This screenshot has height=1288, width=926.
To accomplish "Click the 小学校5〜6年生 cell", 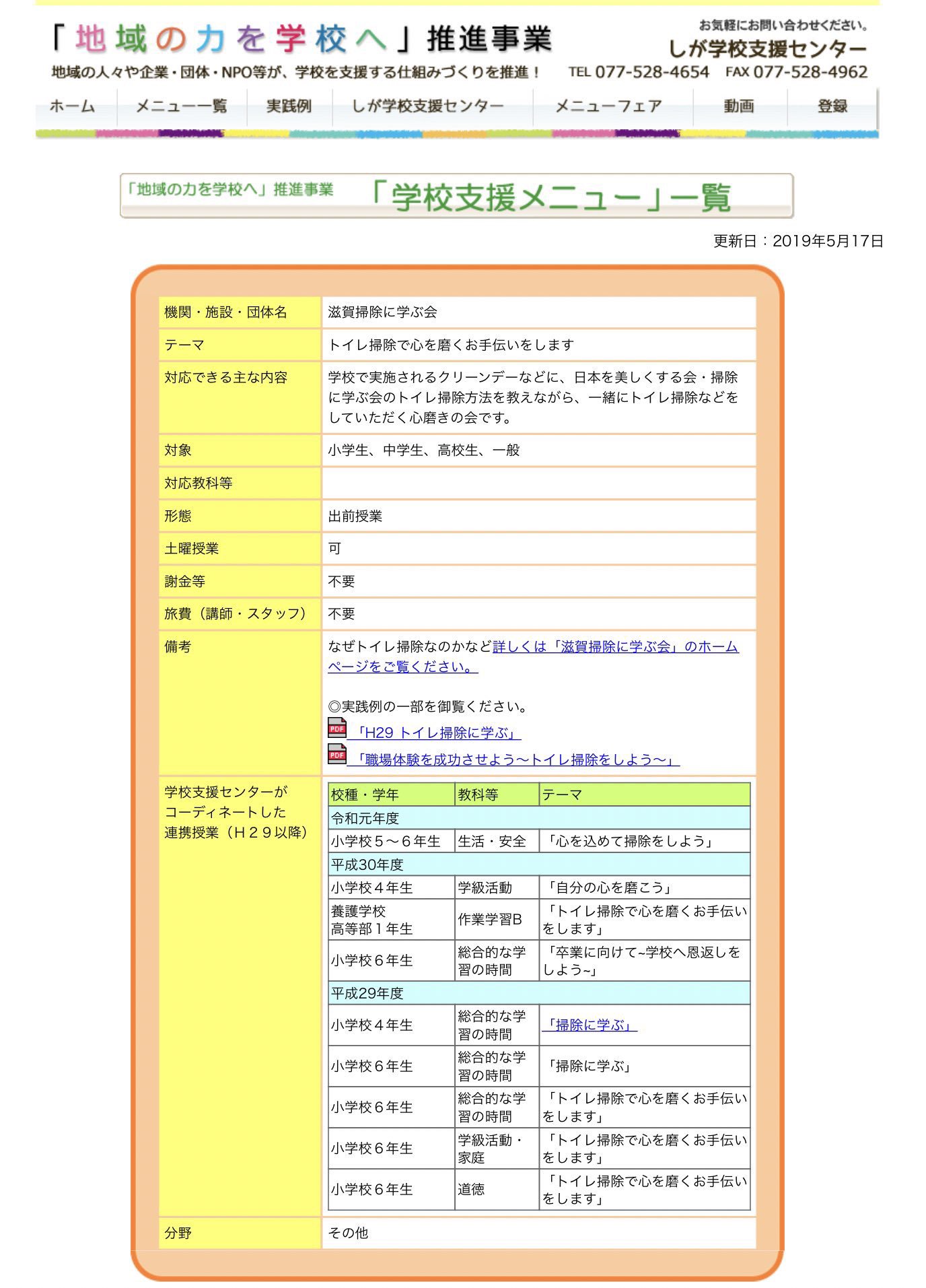I will point(392,842).
